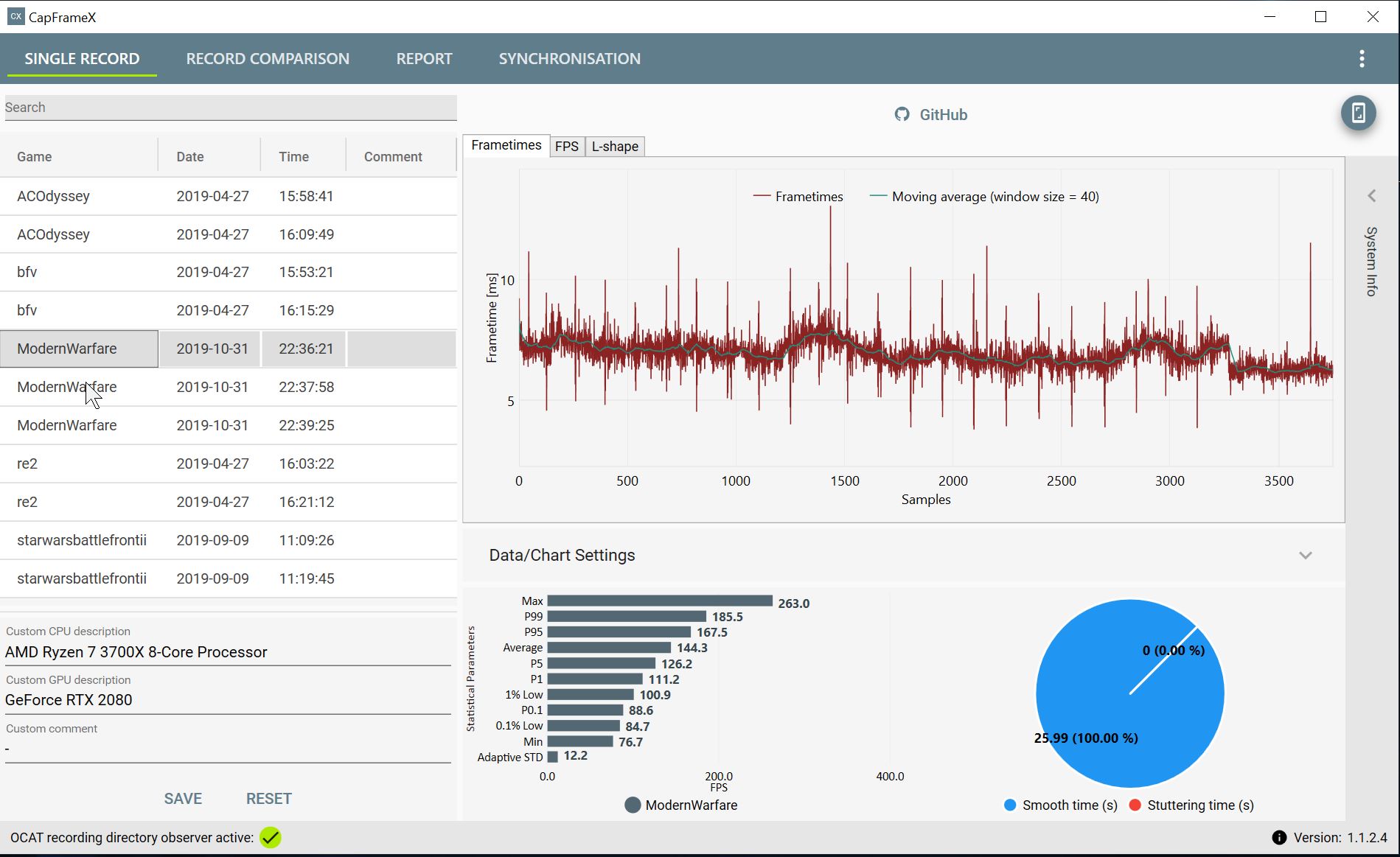Toggle Smooth time legend blue dot
1400x857 pixels.
coord(1010,805)
